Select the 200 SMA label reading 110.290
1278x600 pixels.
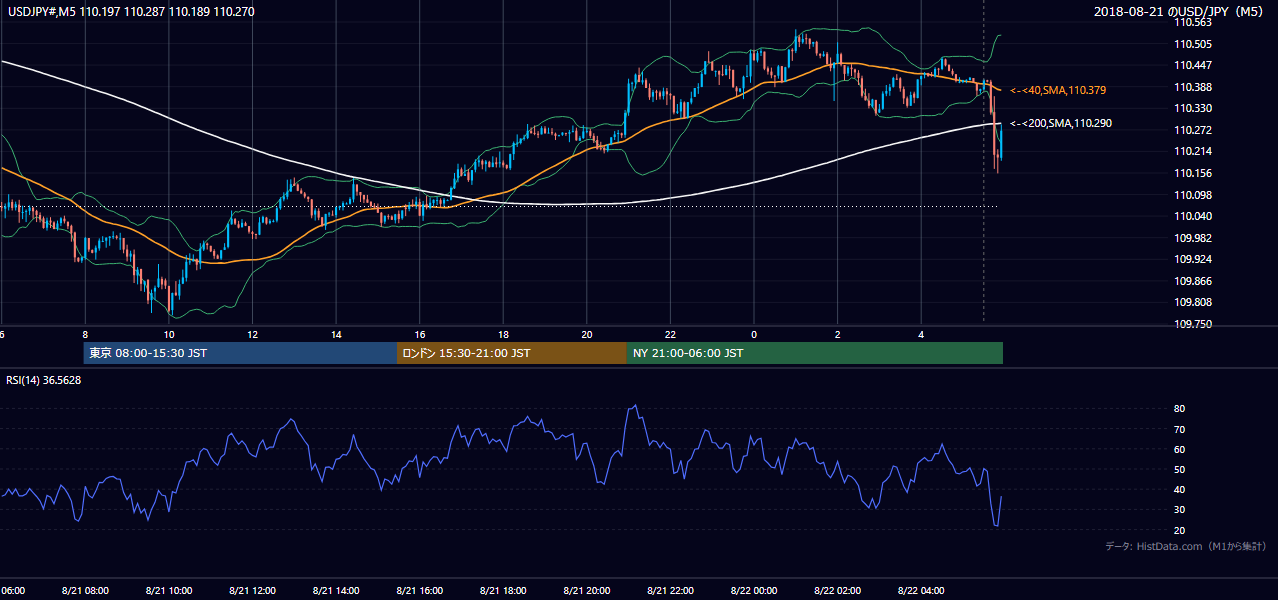click(x=1061, y=124)
